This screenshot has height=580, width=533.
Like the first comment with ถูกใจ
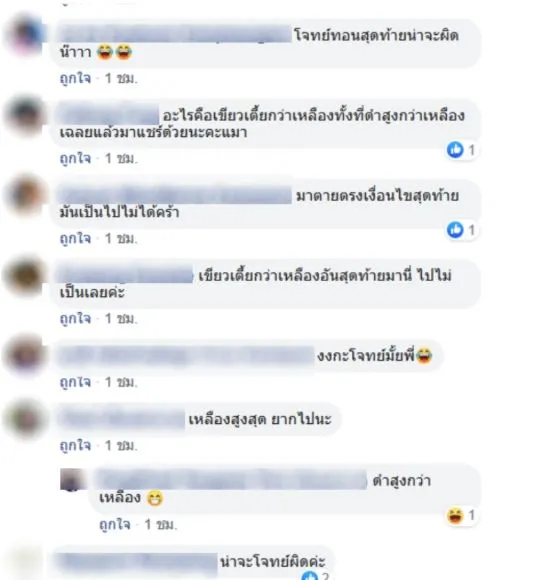(75, 78)
